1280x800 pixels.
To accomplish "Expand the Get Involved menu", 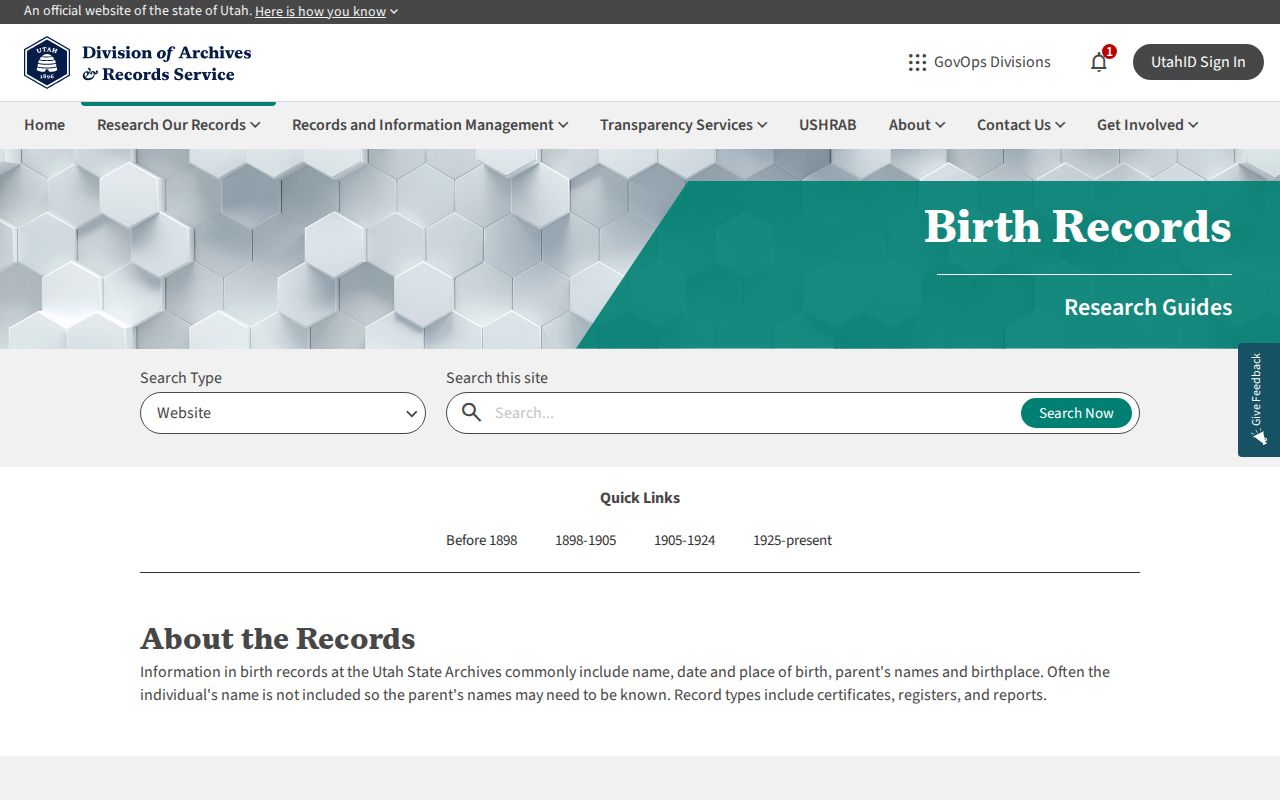I will pos(1147,125).
